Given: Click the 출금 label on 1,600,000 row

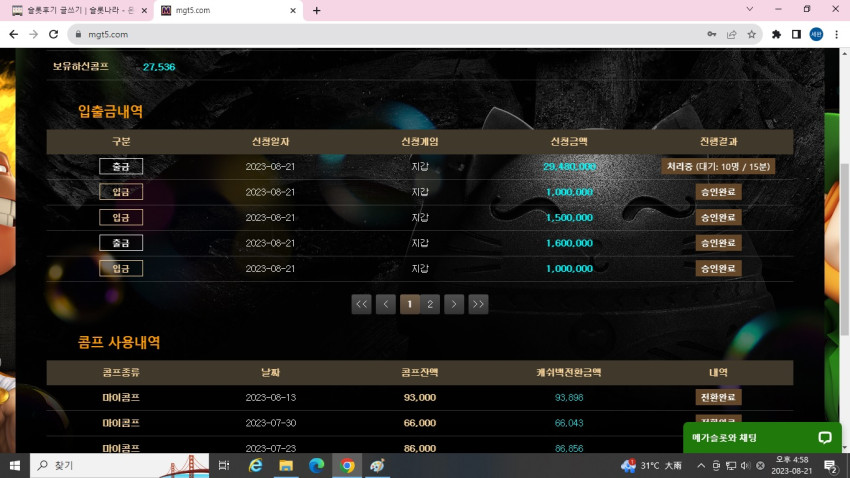Looking at the screenshot, I should tap(121, 243).
